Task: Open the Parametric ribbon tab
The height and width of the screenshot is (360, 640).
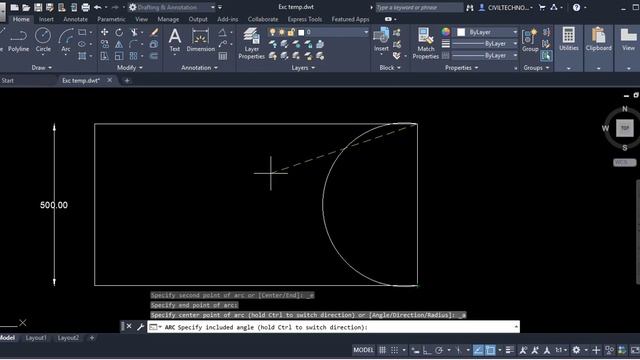Action: click(x=111, y=19)
